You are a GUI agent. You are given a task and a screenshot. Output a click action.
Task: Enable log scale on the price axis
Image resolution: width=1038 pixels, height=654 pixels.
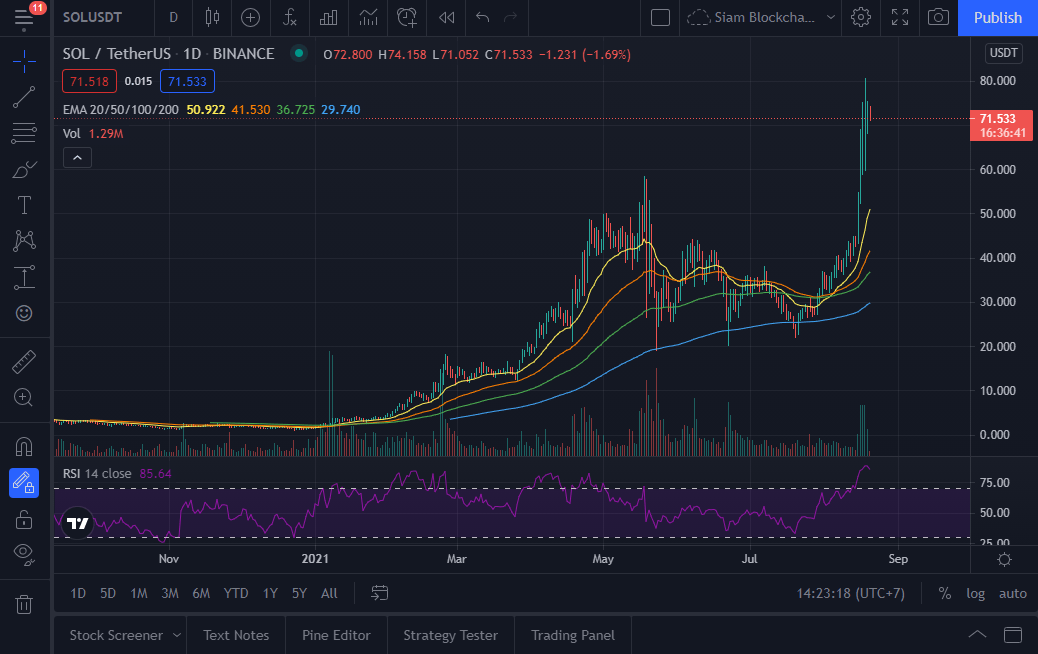click(975, 593)
